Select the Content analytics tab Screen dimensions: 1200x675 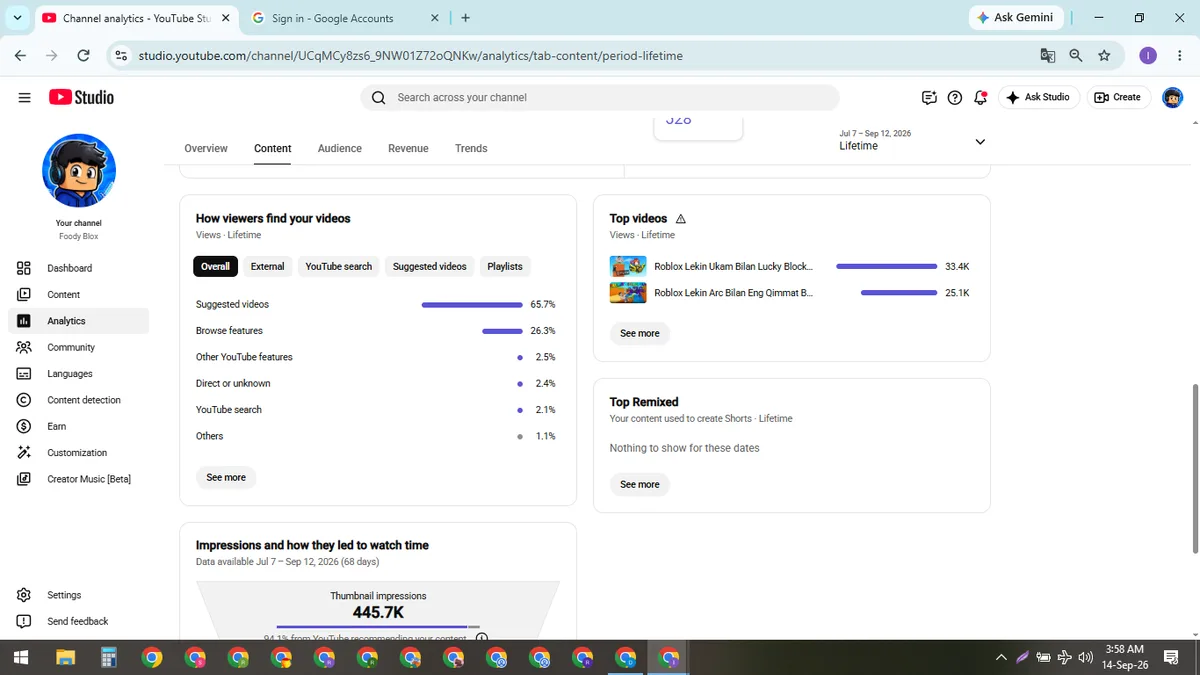point(273,148)
